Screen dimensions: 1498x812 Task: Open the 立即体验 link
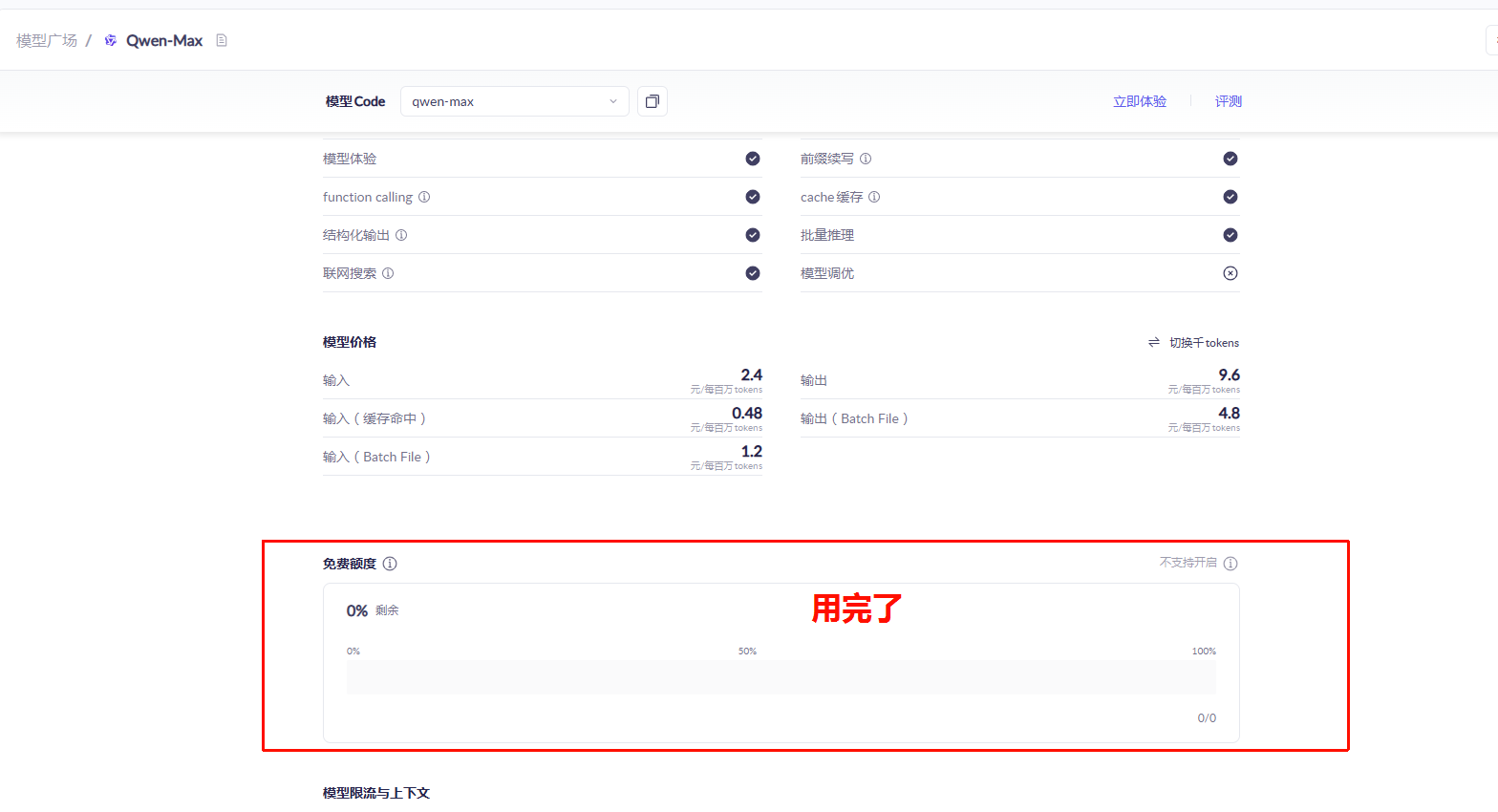click(x=1140, y=101)
